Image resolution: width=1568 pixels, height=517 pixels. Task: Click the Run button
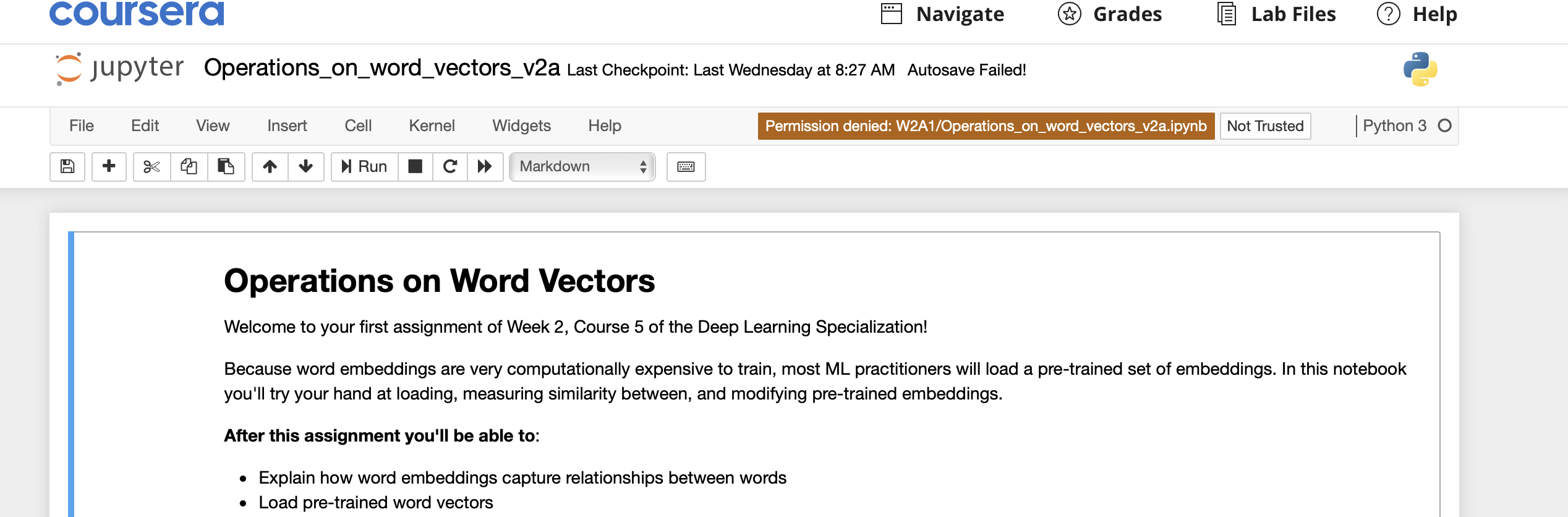[x=365, y=166]
